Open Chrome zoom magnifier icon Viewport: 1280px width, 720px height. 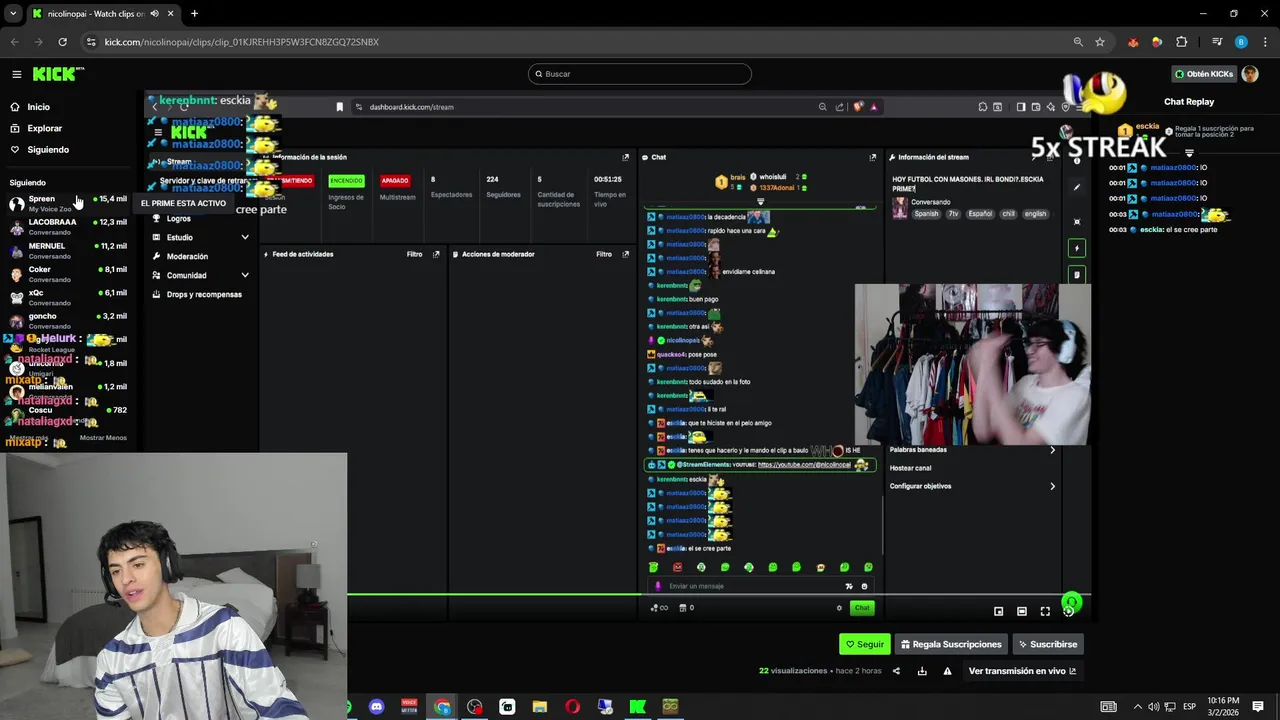[x=1078, y=42]
